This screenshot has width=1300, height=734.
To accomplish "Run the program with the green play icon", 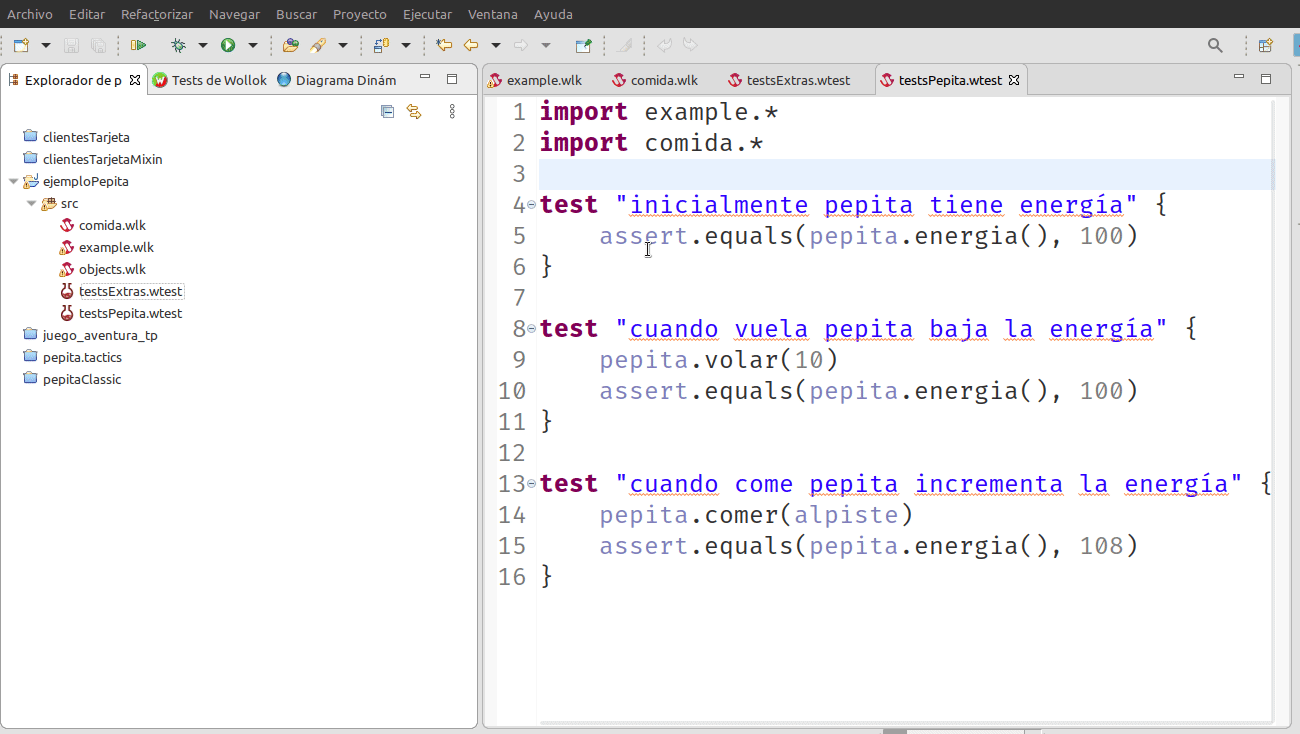I will point(228,45).
